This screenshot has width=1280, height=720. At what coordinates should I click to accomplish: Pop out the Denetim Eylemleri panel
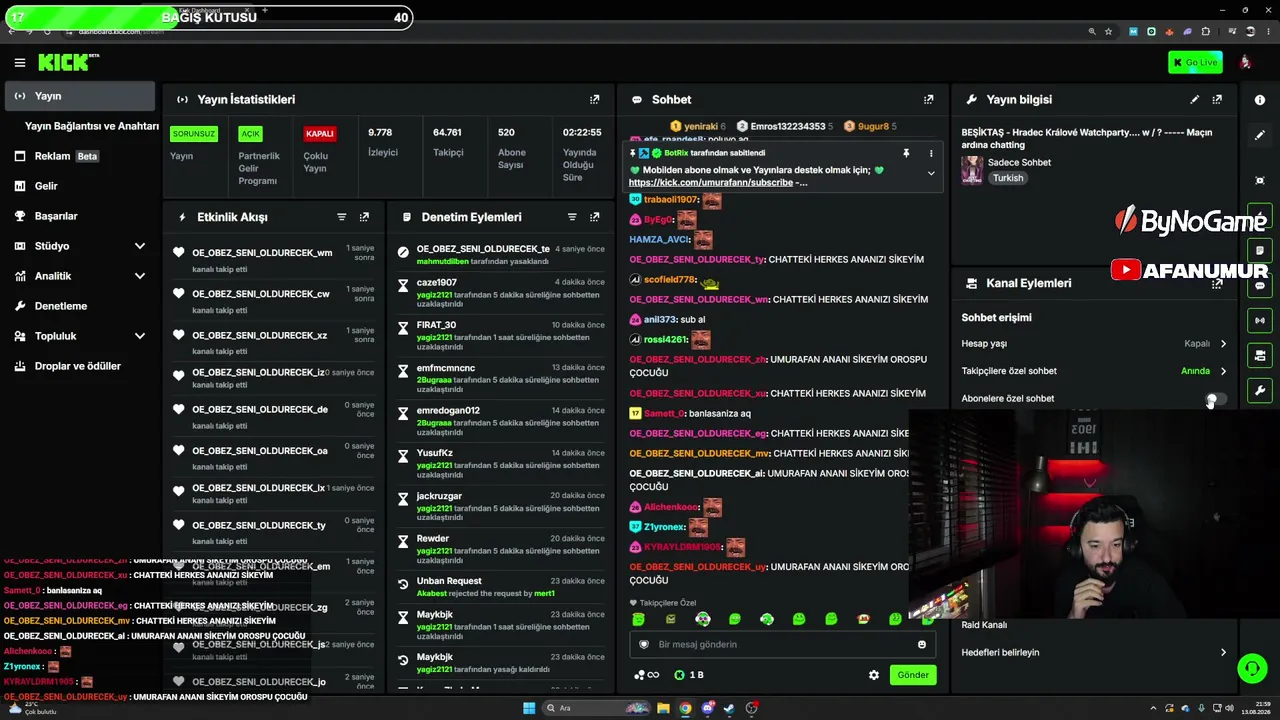tap(594, 217)
